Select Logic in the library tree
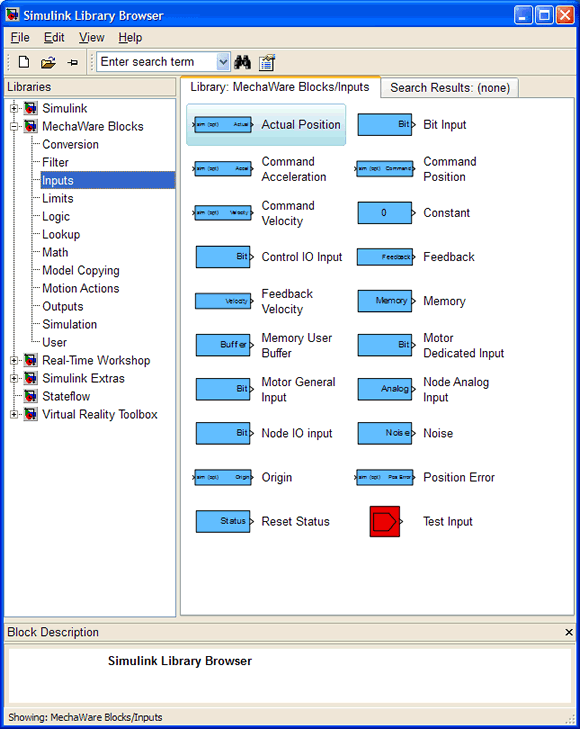Image resolution: width=580 pixels, height=729 pixels. click(56, 217)
